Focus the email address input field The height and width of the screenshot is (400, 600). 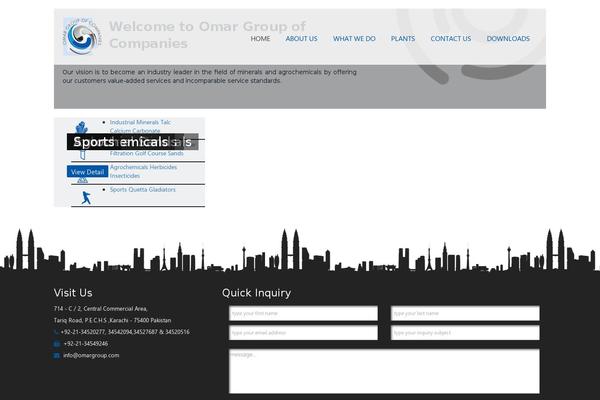coord(303,333)
